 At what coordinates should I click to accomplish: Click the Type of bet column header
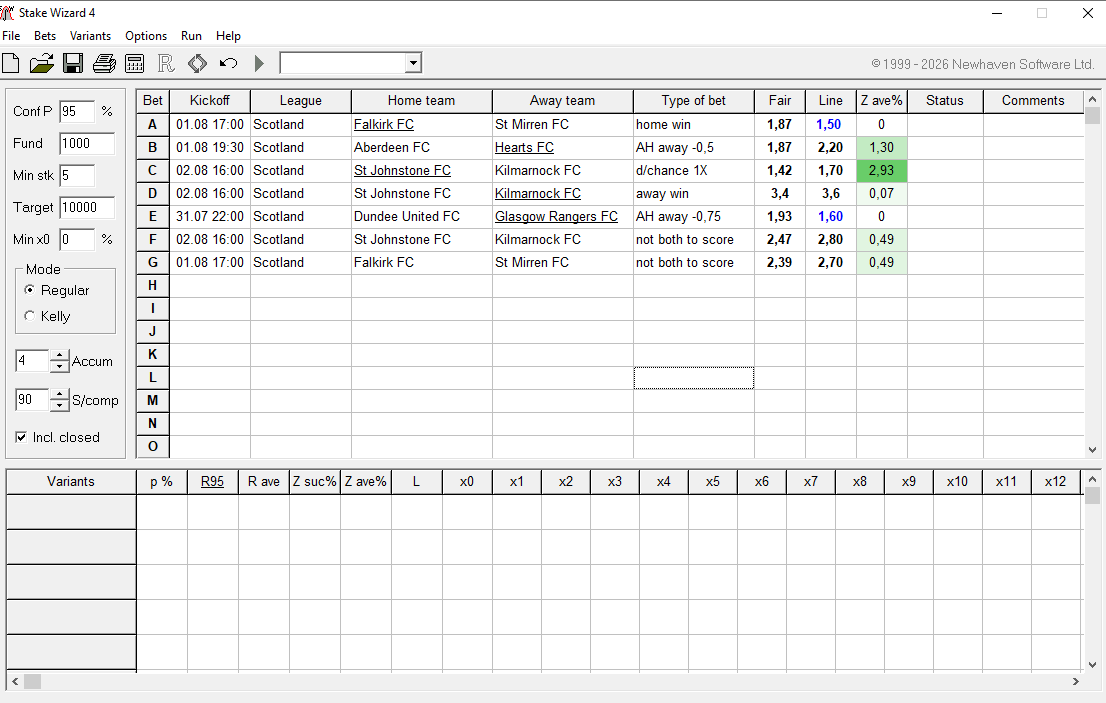point(693,101)
